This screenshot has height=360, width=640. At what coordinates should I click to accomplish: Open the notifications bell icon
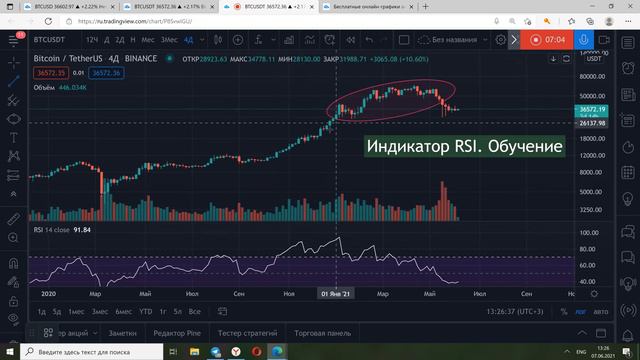(x=628, y=336)
